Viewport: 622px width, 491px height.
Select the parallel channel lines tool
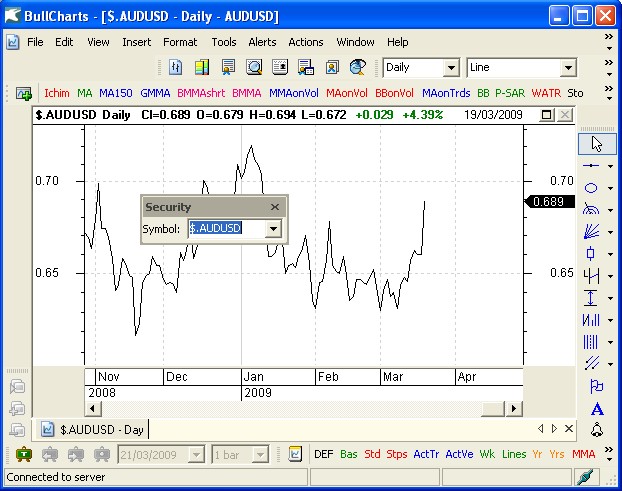592,363
